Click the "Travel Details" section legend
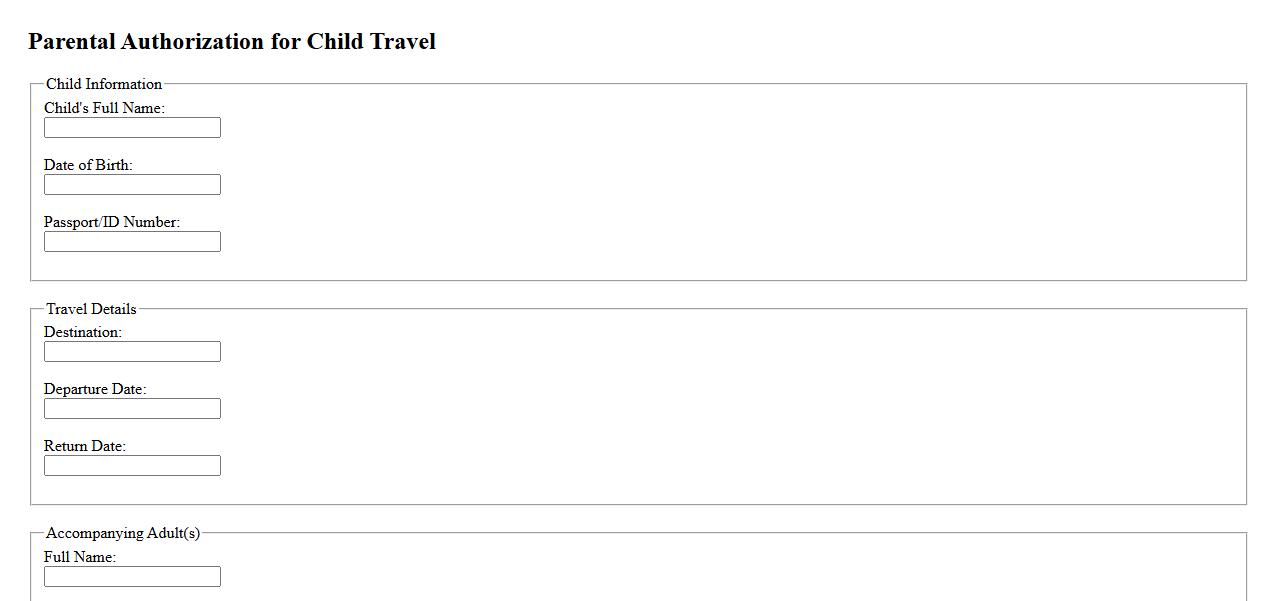Viewport: 1278px width, 601px height. click(x=91, y=309)
